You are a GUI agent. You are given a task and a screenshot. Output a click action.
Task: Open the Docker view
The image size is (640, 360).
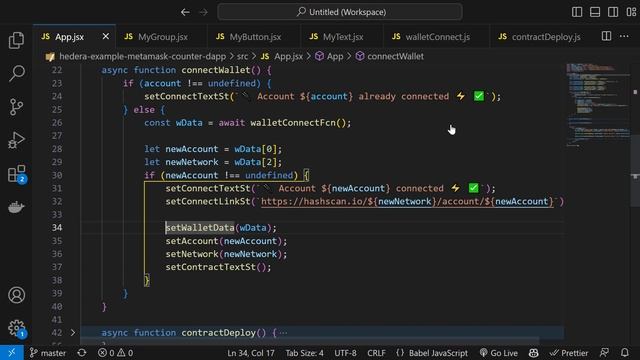click(16, 207)
